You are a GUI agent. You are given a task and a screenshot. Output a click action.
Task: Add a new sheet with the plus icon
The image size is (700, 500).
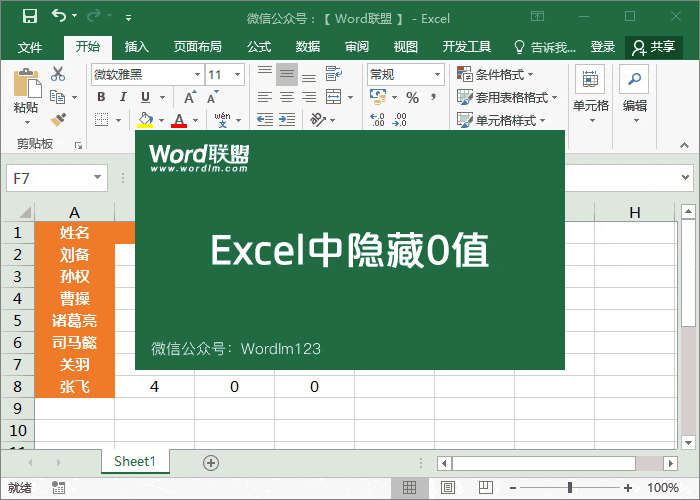tap(210, 462)
